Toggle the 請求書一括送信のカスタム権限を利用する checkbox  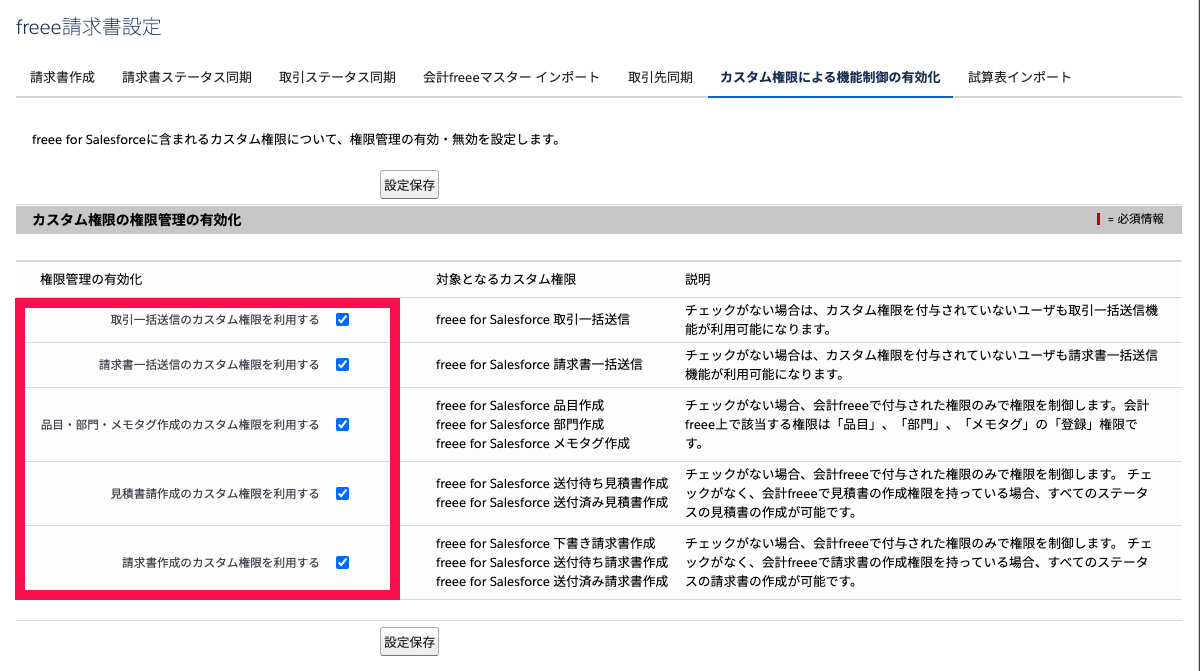coord(343,365)
